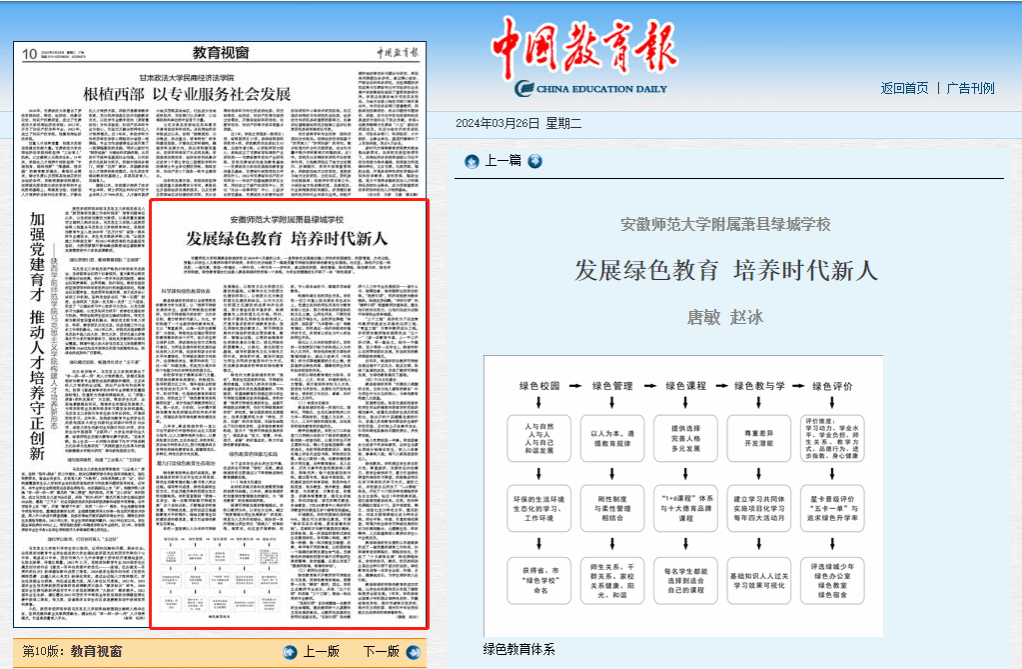Image resolution: width=1022 pixels, height=669 pixels.
Task: Open the 根植西部 以专业服务社会发展 article on the page thumbnail
Action: (187, 94)
